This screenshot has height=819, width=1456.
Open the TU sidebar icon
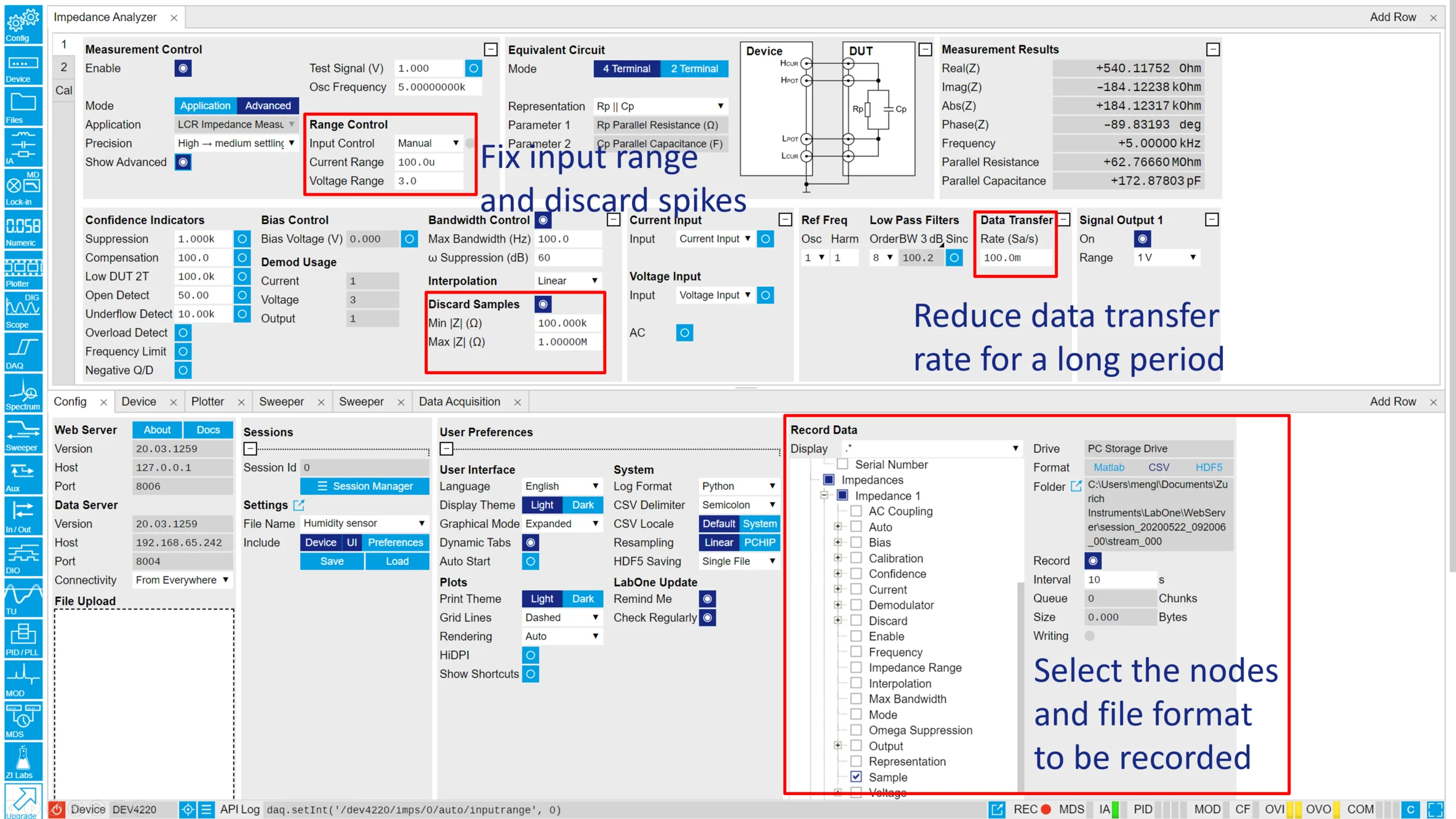point(23,597)
